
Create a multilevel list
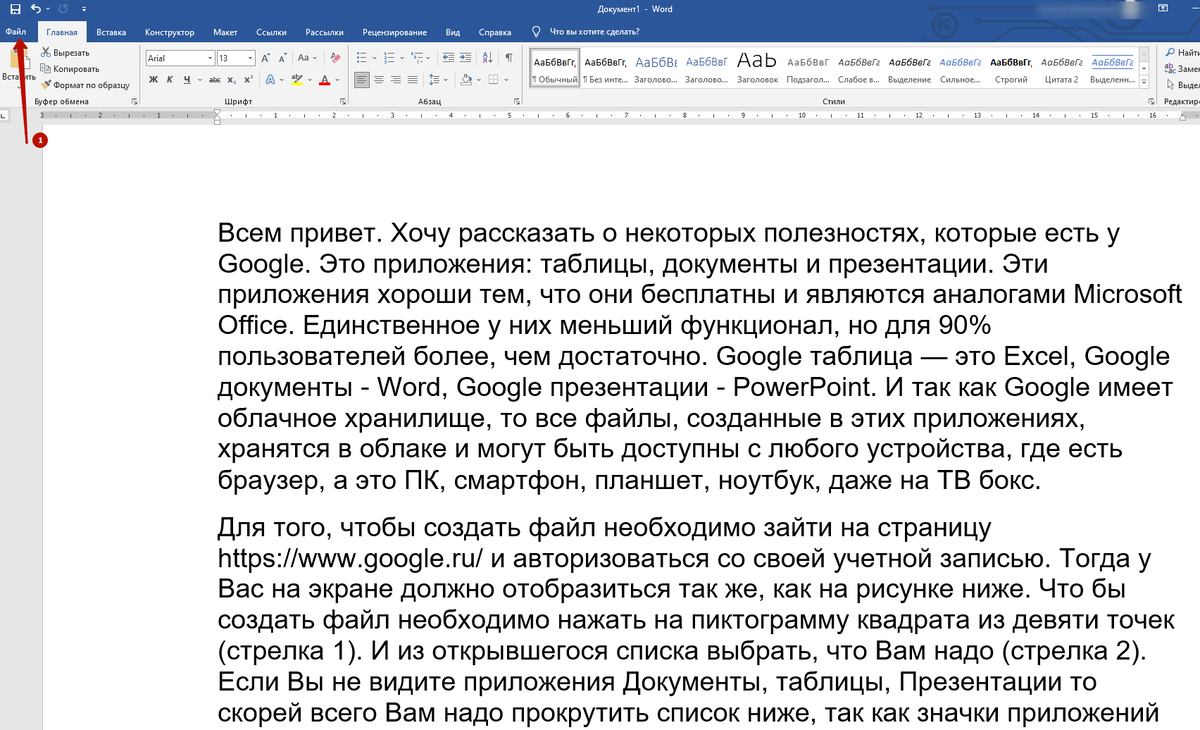point(416,58)
